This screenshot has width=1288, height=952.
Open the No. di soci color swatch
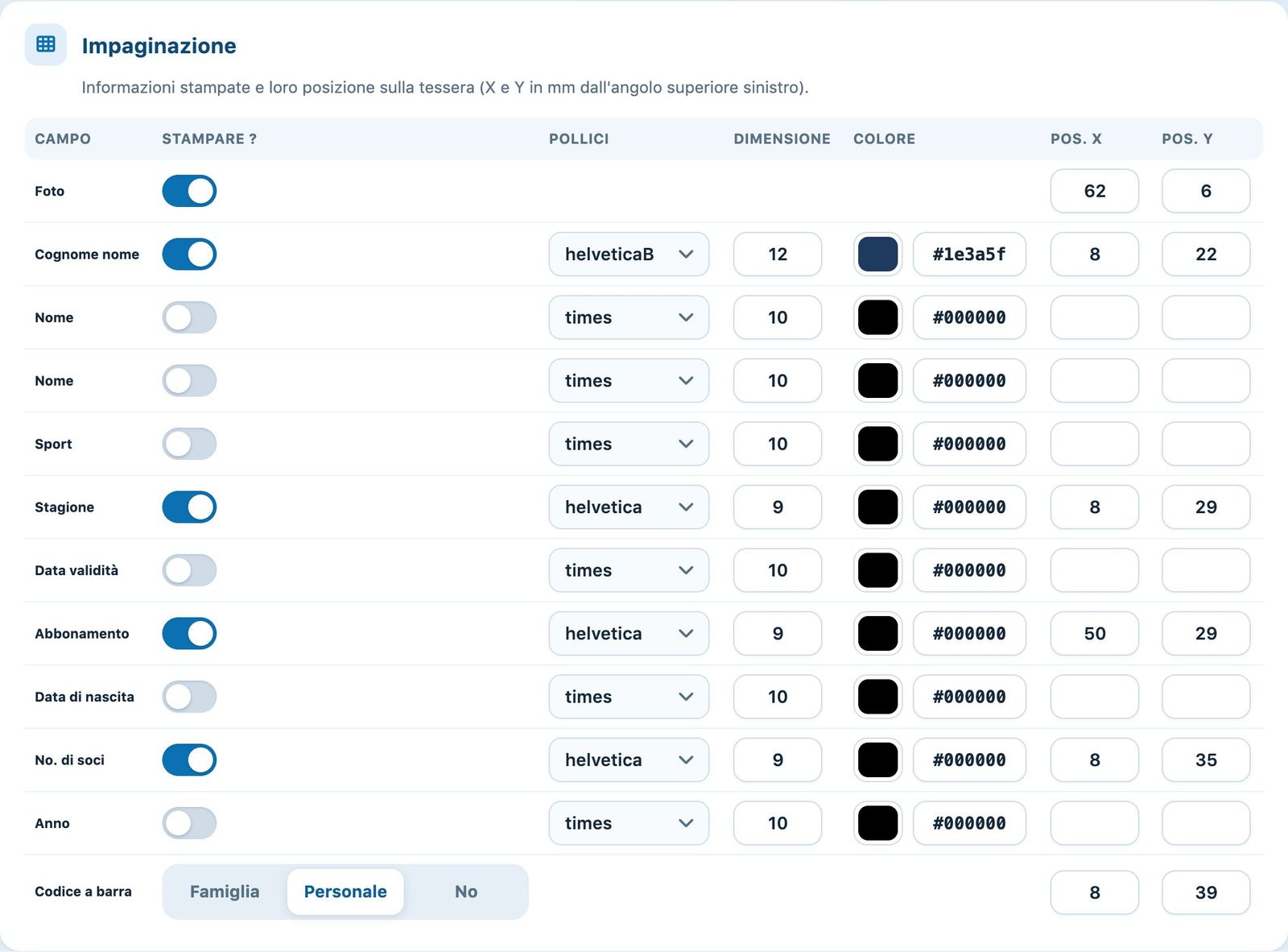pos(877,760)
